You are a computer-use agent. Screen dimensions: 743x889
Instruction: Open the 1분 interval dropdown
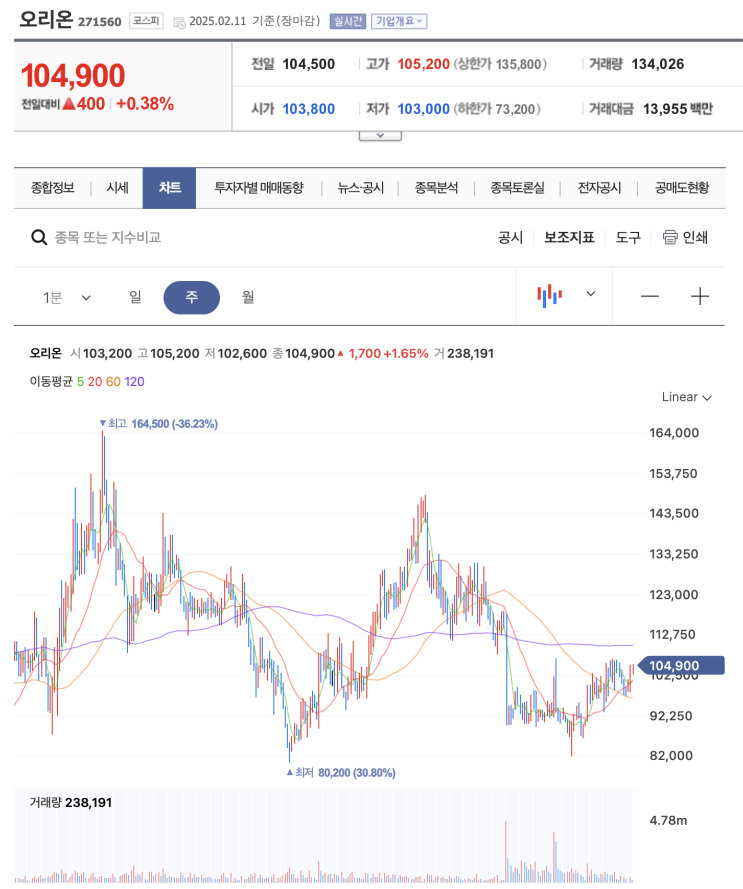[x=66, y=297]
